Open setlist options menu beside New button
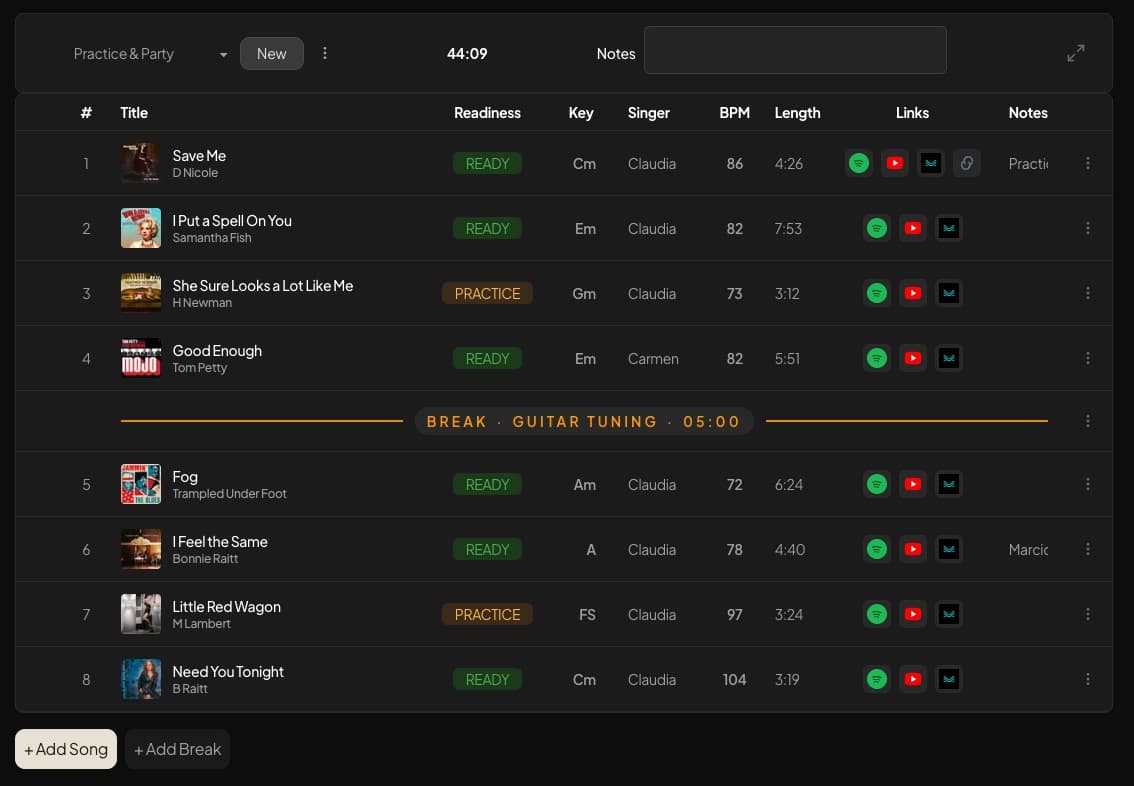This screenshot has height=786, width=1134. [325, 54]
